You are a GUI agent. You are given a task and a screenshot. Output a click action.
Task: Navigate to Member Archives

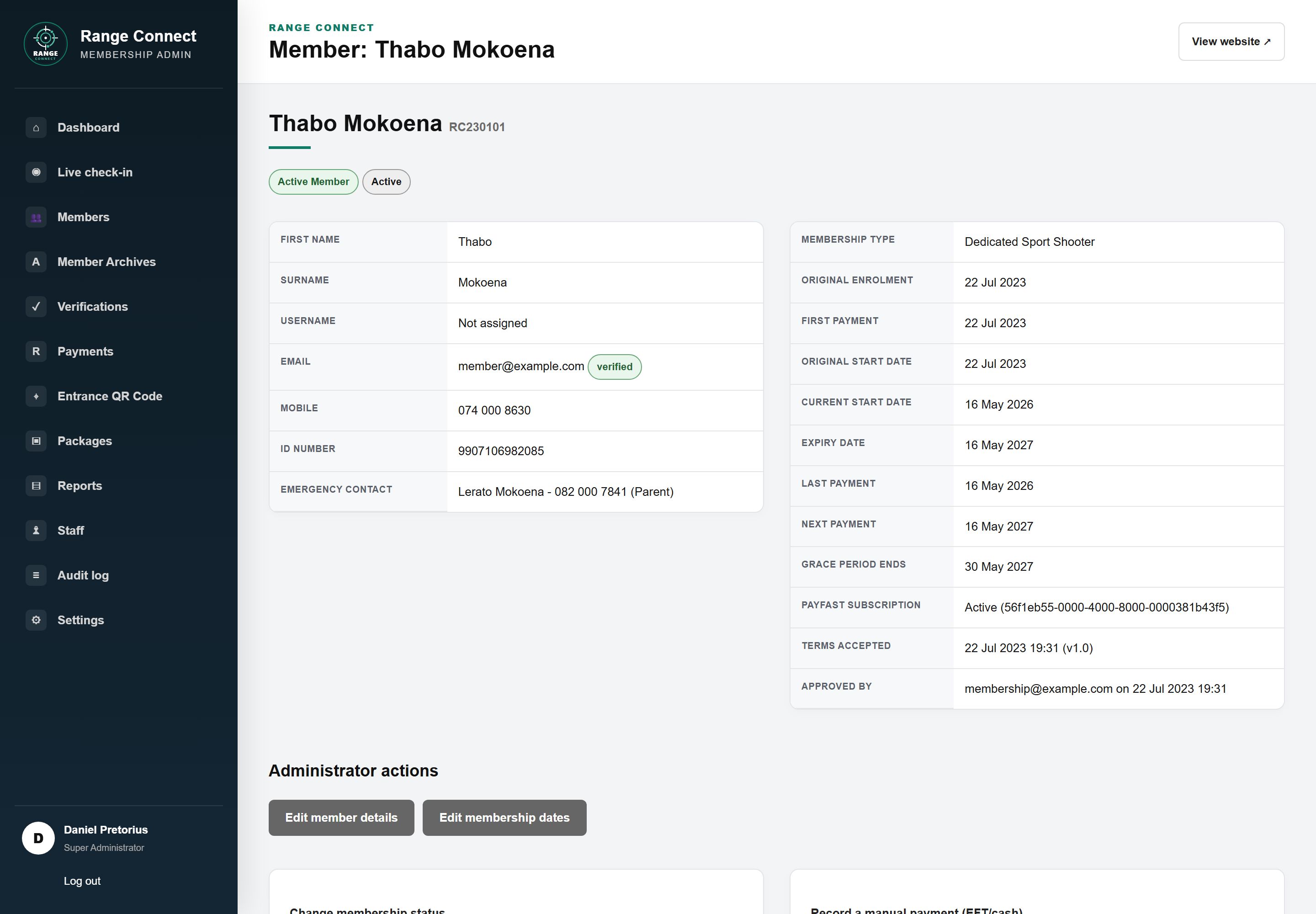click(106, 262)
